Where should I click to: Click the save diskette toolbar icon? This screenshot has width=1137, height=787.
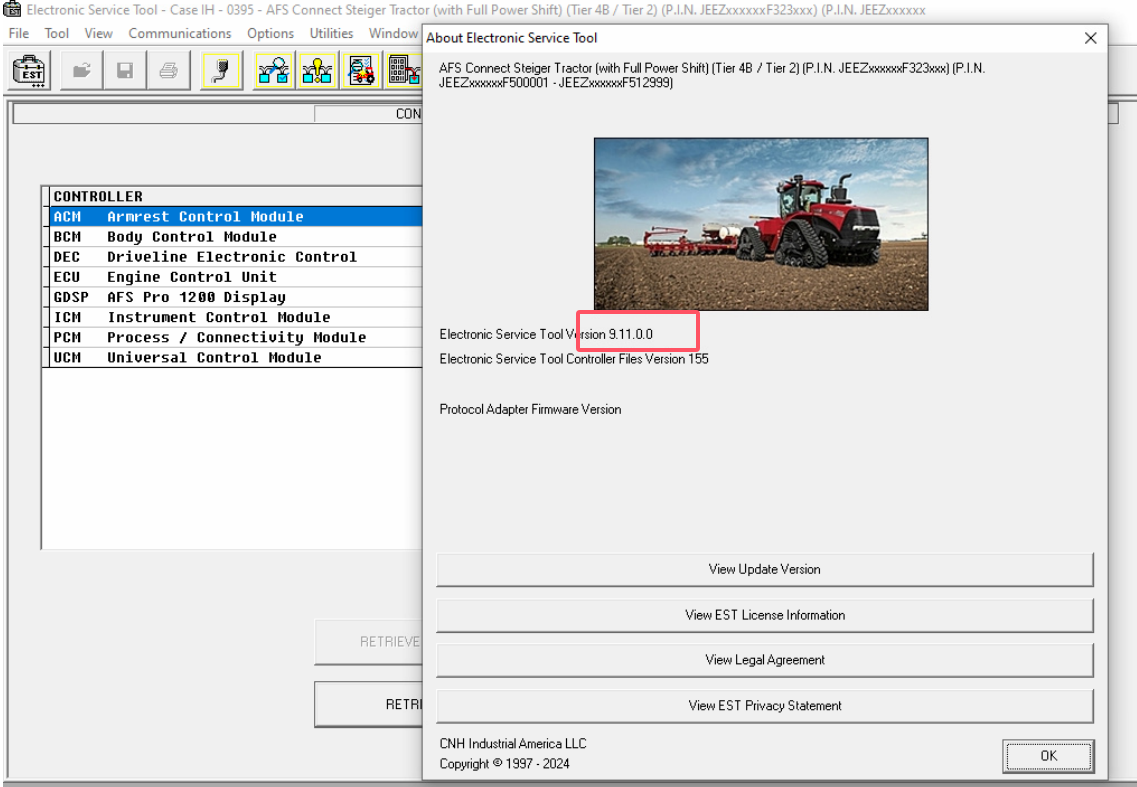(124, 70)
